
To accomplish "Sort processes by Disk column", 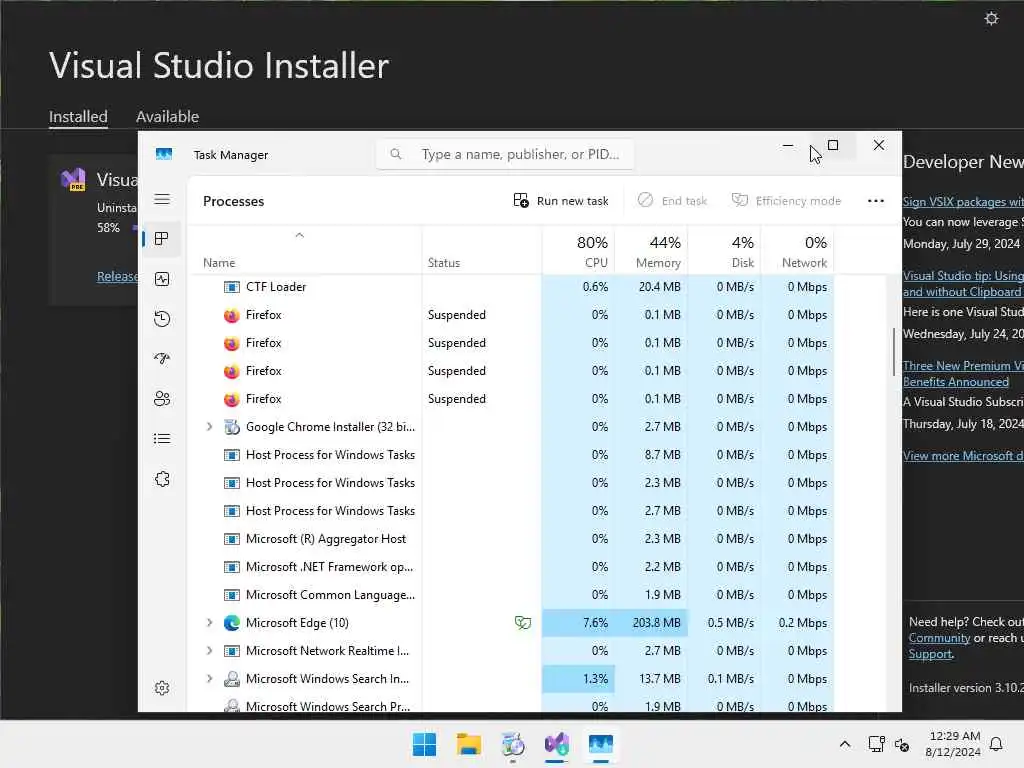I will (x=724, y=251).
